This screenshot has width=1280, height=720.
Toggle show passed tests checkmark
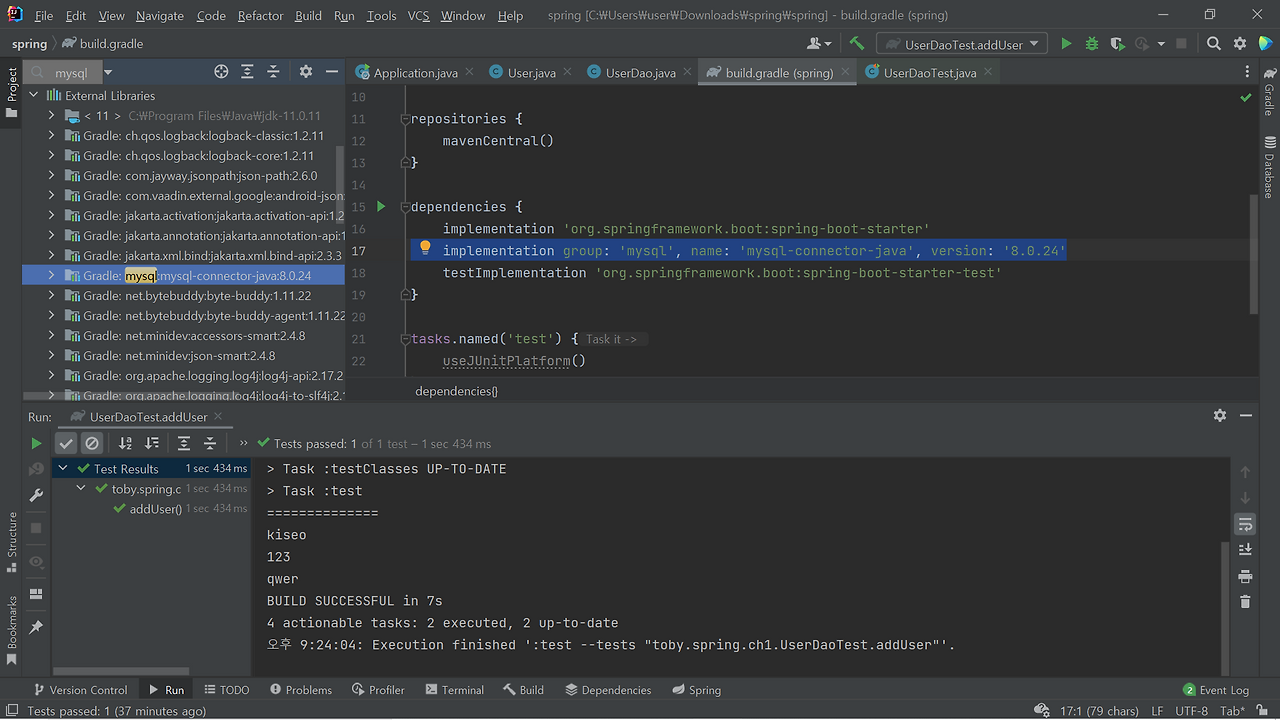(66, 443)
